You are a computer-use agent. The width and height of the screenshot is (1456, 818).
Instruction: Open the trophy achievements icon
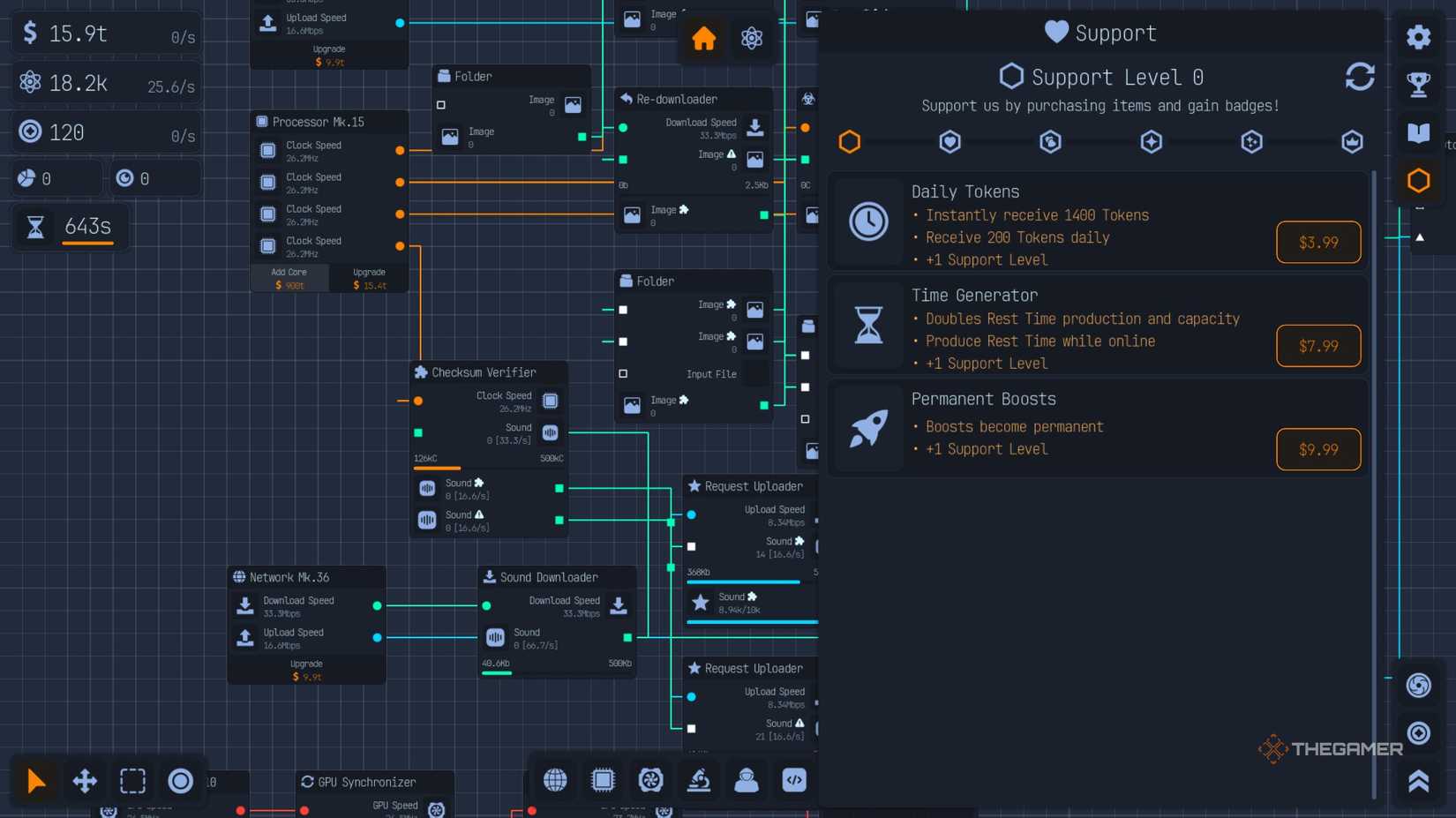(x=1418, y=85)
